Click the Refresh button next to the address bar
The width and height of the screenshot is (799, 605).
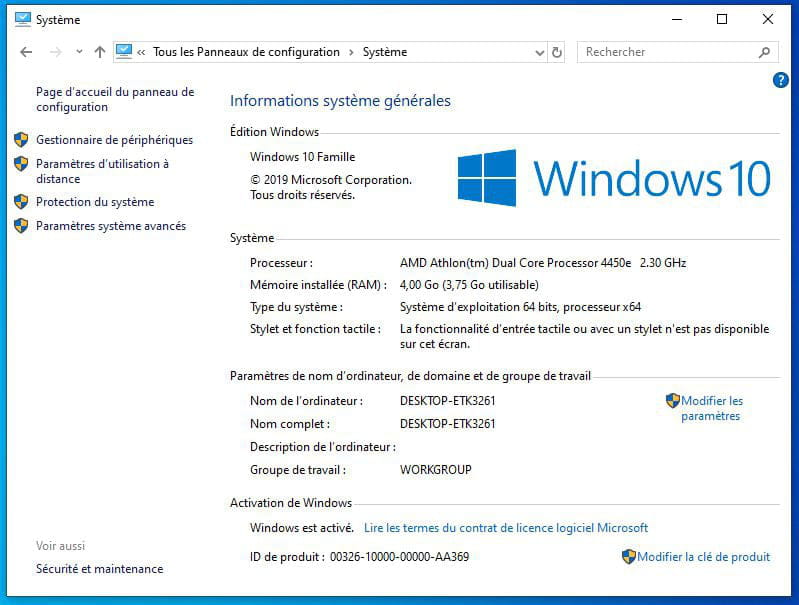[557, 52]
